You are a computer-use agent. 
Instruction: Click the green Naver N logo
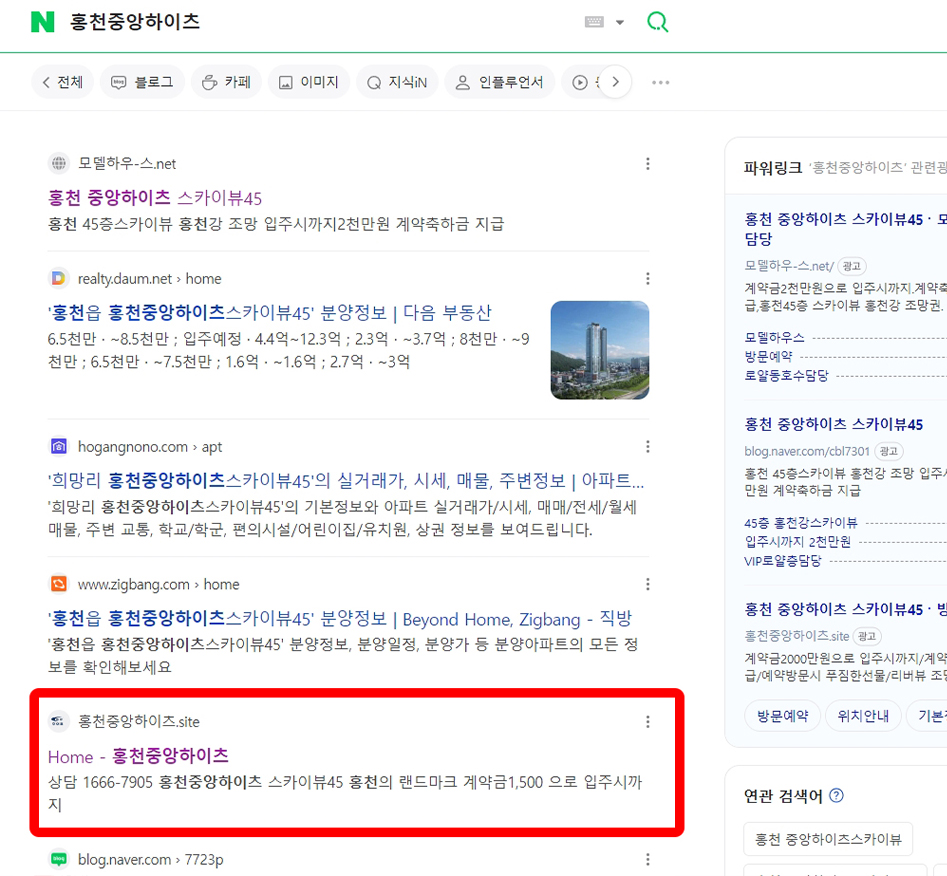pyautogui.click(x=42, y=22)
